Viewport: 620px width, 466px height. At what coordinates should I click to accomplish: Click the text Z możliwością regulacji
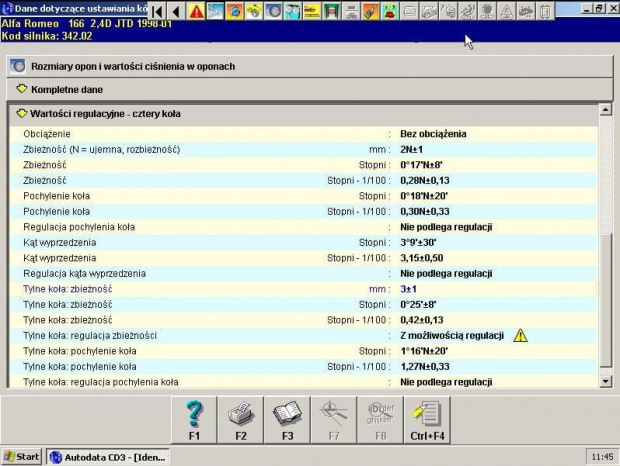coord(452,336)
